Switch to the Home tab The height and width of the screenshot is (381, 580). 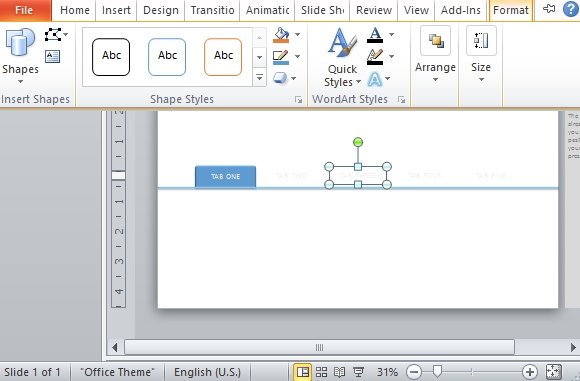coord(74,10)
